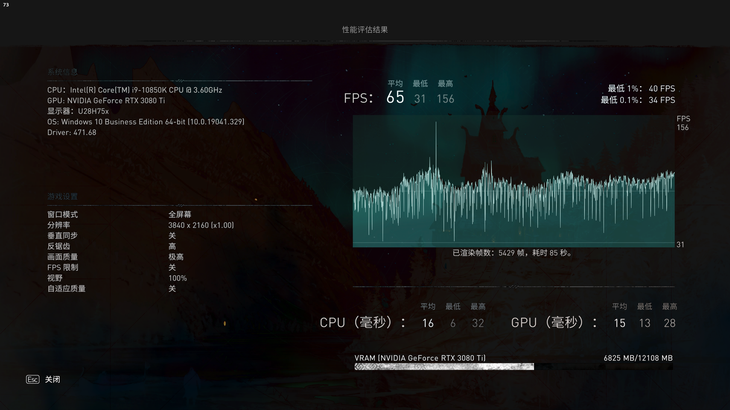
Task: Select the 性能评估结果 title at top
Action: 365,30
